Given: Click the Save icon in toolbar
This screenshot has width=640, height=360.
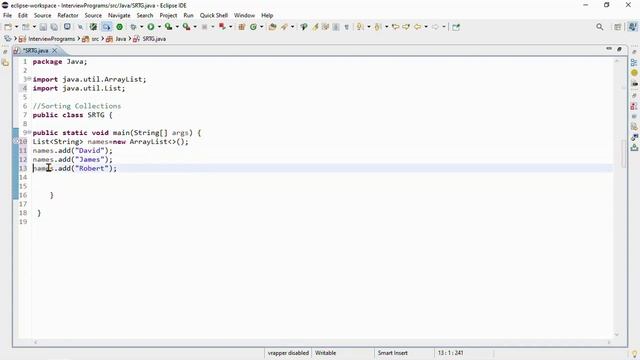Looking at the screenshot, I should (x=43, y=27).
